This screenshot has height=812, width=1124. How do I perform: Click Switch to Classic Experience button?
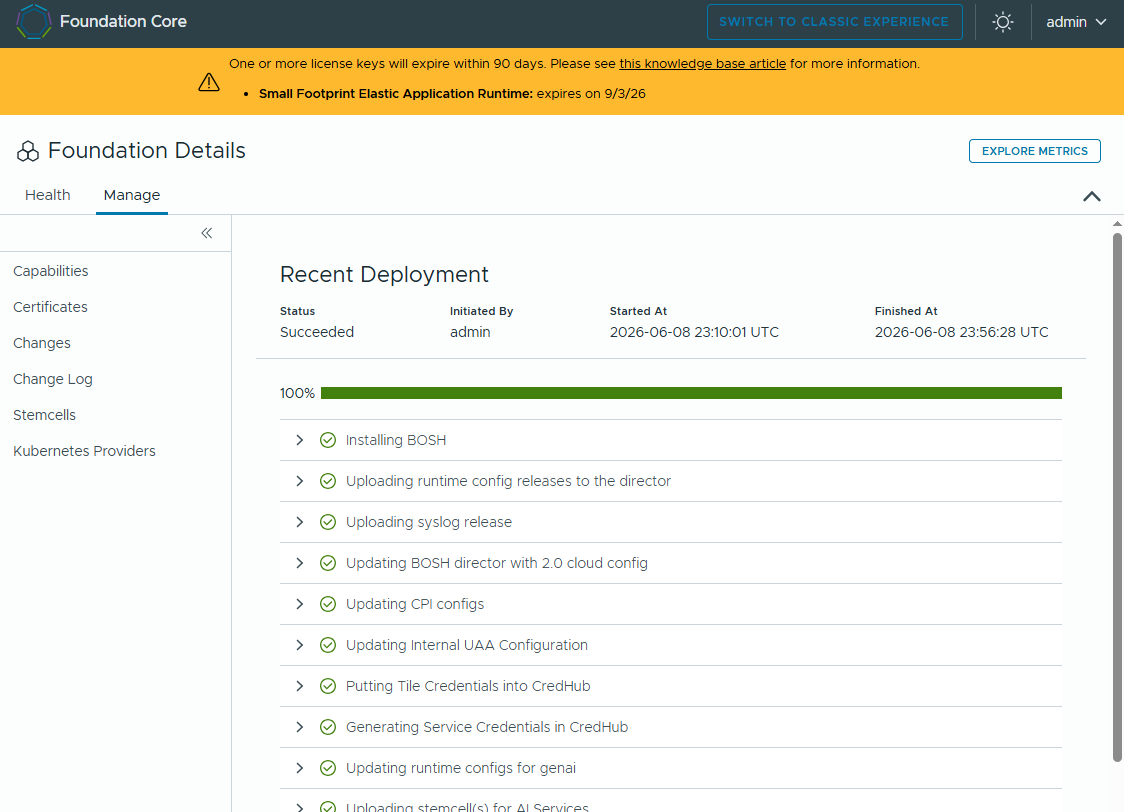[x=834, y=22]
